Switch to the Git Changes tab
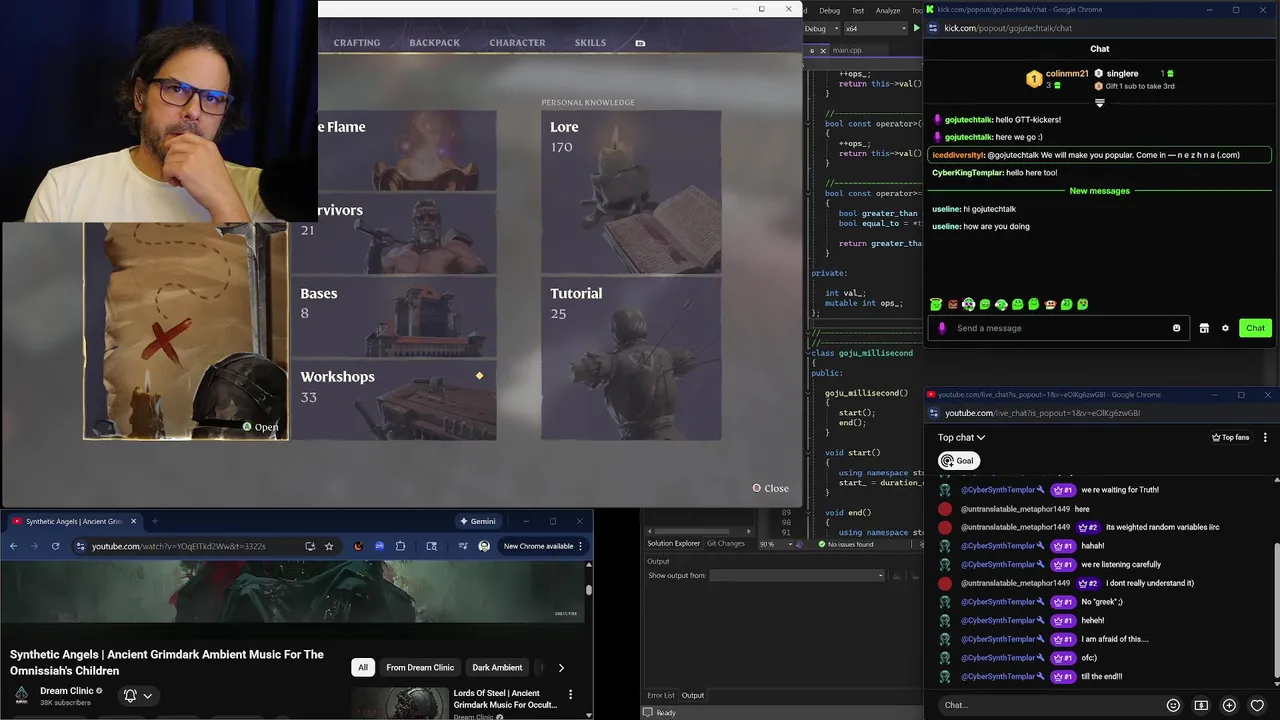 (726, 543)
